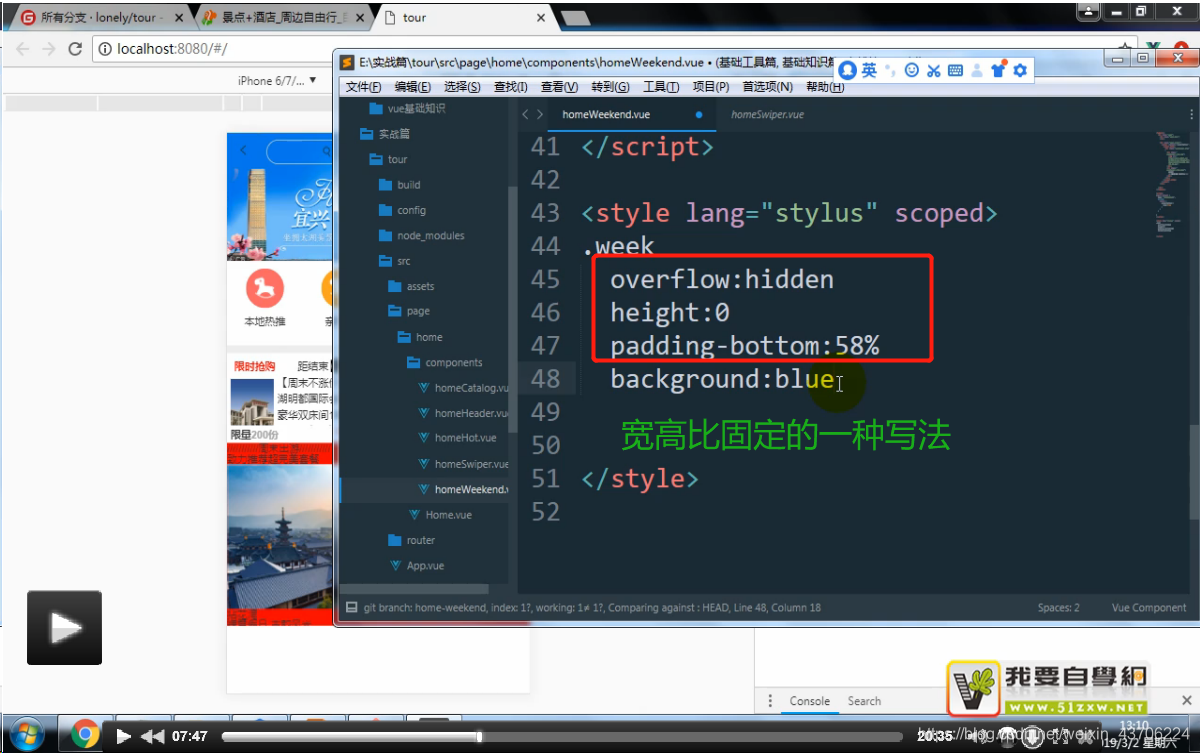The height and width of the screenshot is (753, 1200).
Task: Open the IME emoji smiley icon
Action: tap(911, 70)
